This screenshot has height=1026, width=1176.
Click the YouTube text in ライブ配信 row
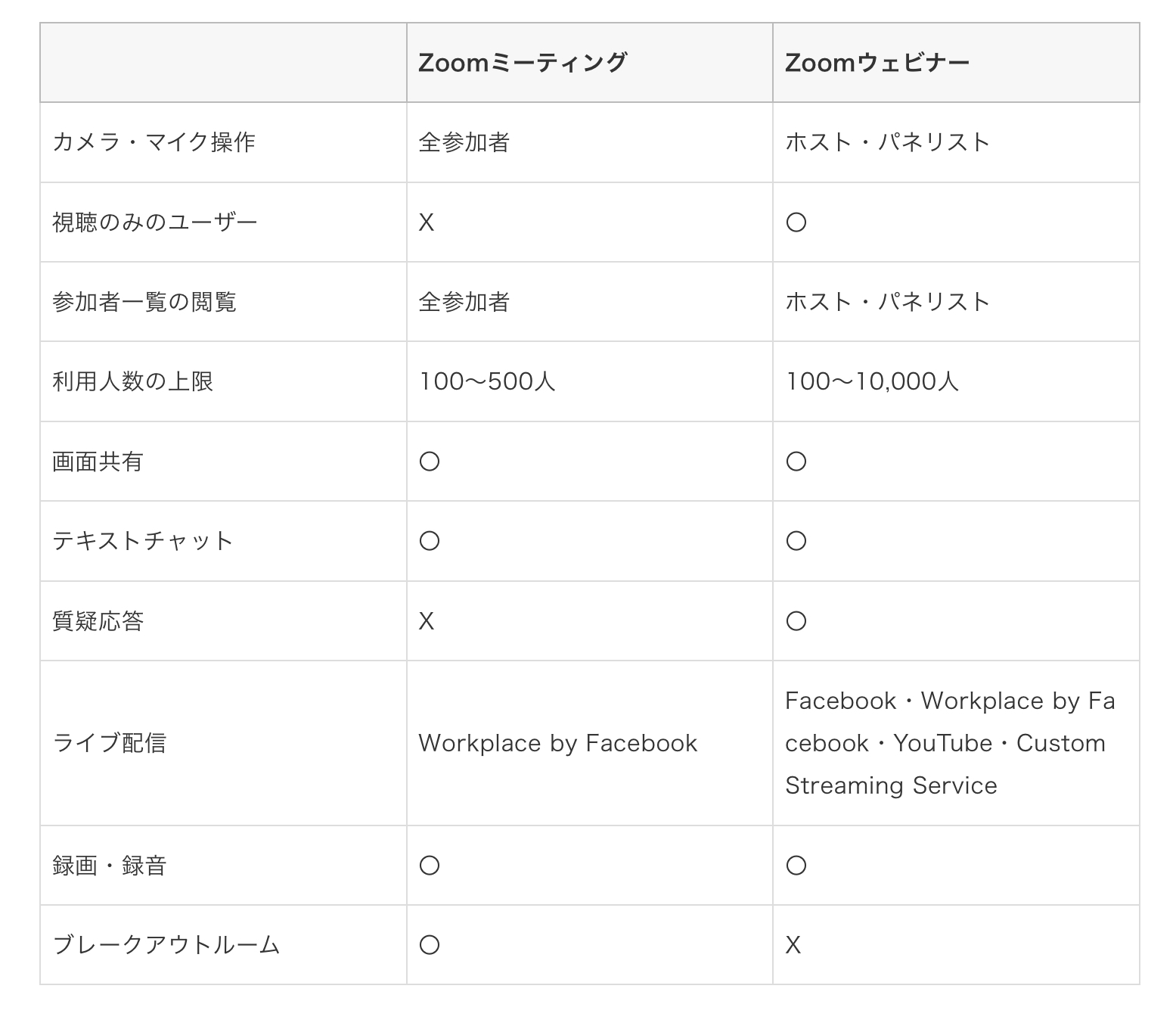coord(942,743)
